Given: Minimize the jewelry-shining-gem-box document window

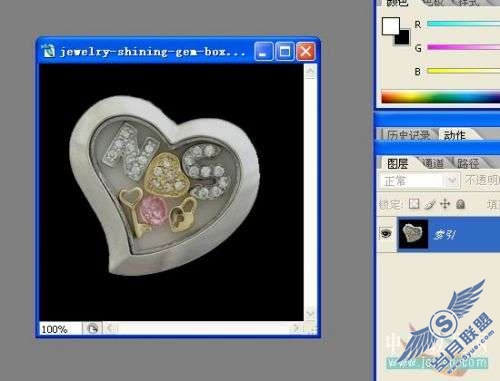Looking at the screenshot, I should 264,52.
